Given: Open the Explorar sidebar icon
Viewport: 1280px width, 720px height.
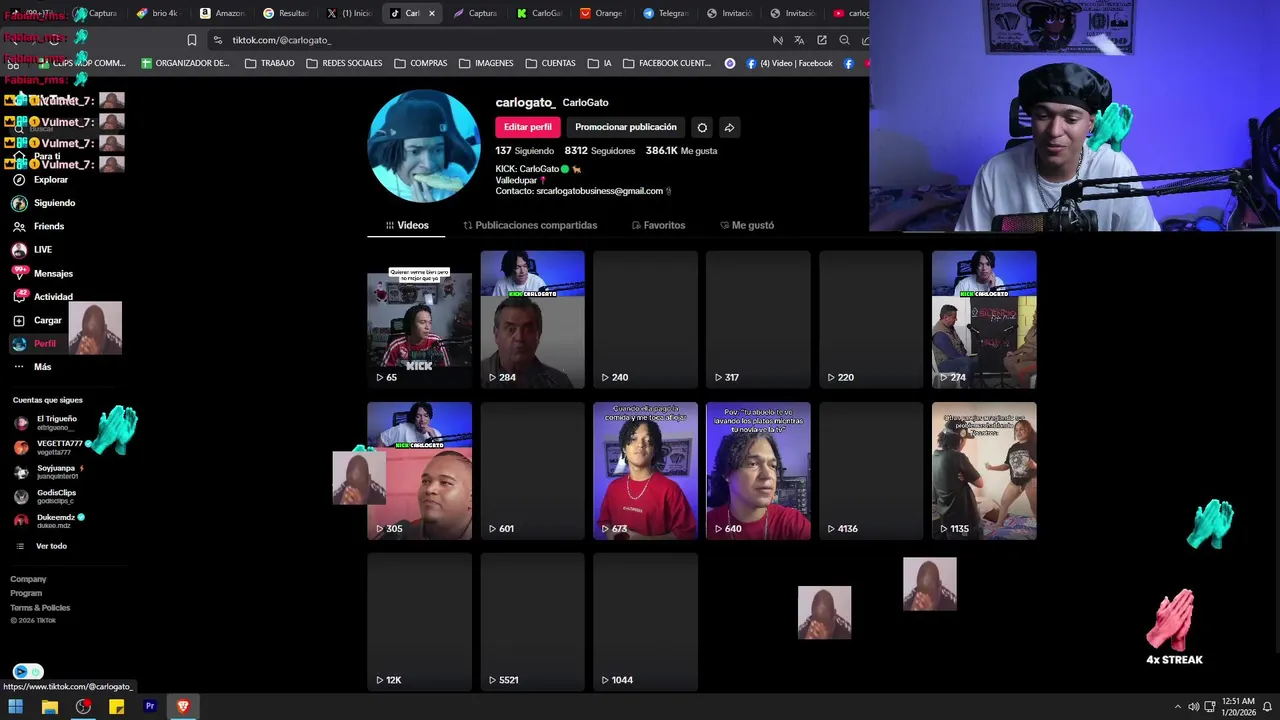Looking at the screenshot, I should coord(19,180).
